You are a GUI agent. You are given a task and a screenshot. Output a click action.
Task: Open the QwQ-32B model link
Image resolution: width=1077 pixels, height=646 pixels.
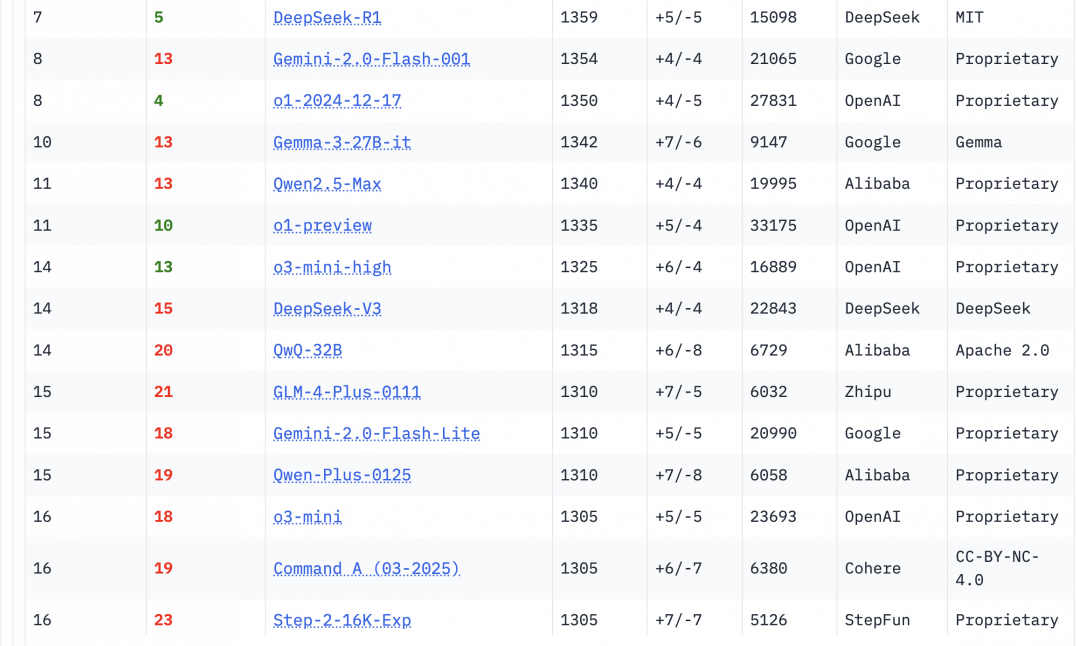308,350
